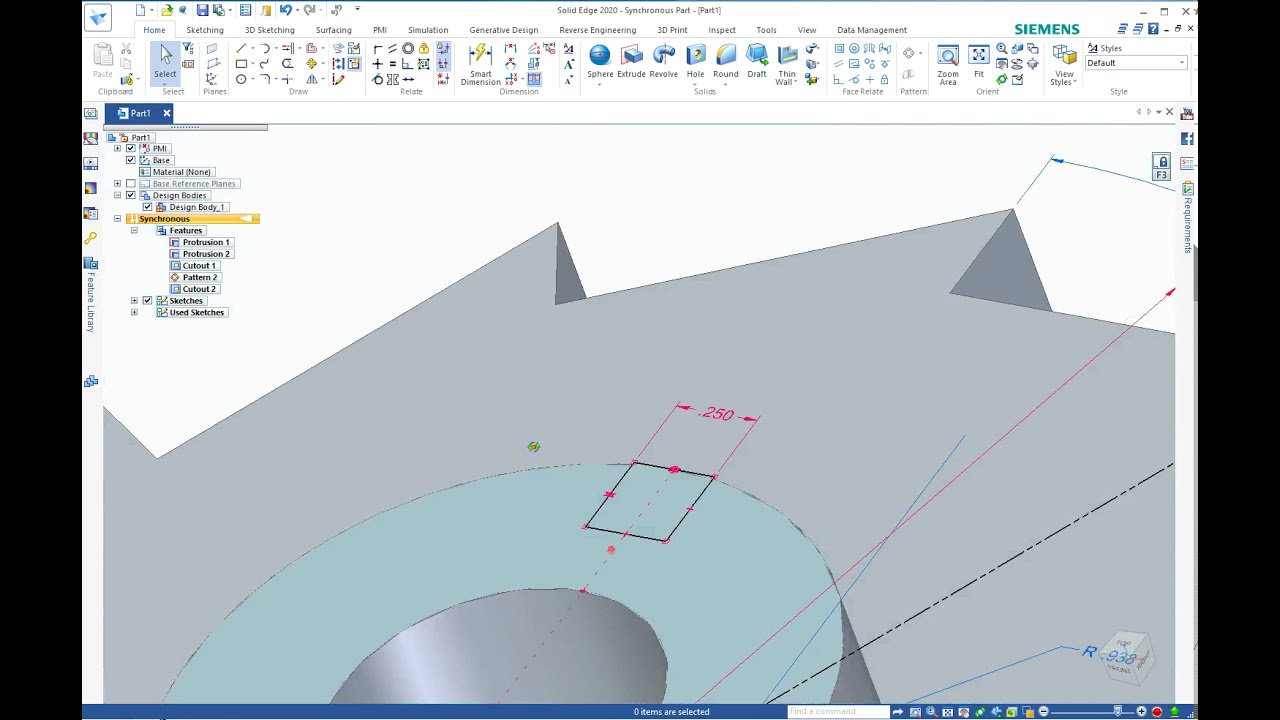Toggle the Base visibility checkbox

[130, 160]
